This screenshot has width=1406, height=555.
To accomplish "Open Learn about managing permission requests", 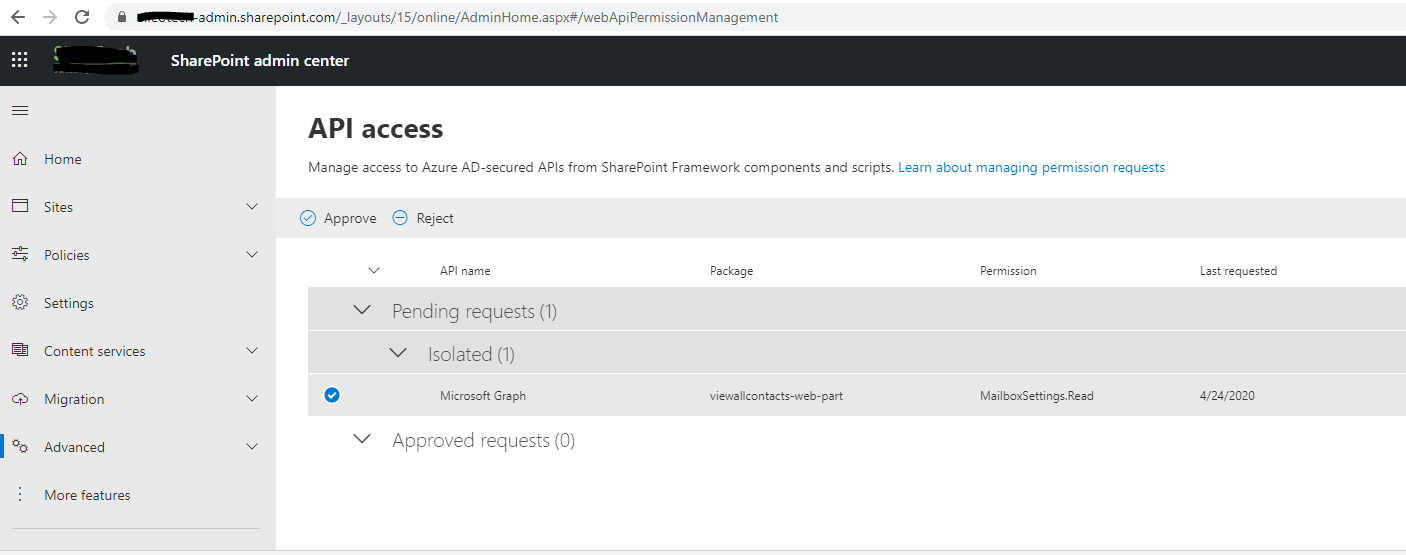I will (x=1031, y=167).
